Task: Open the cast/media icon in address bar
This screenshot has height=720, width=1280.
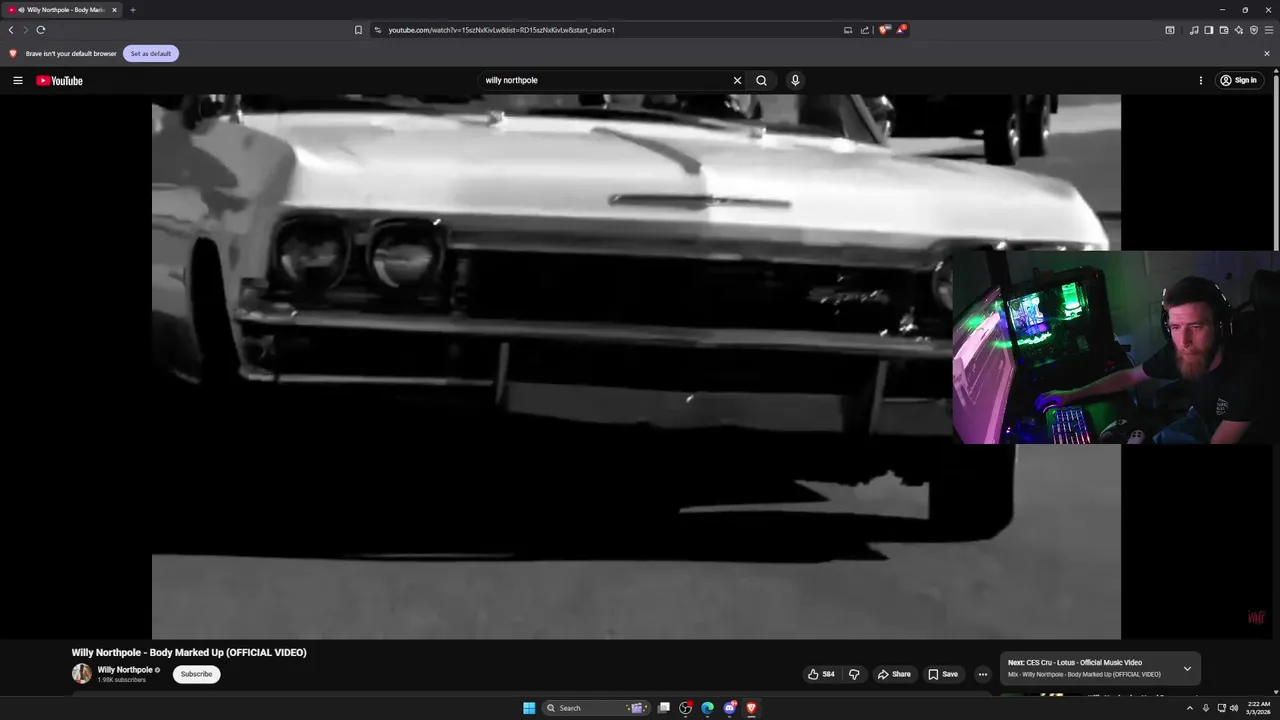Action: 848,30
